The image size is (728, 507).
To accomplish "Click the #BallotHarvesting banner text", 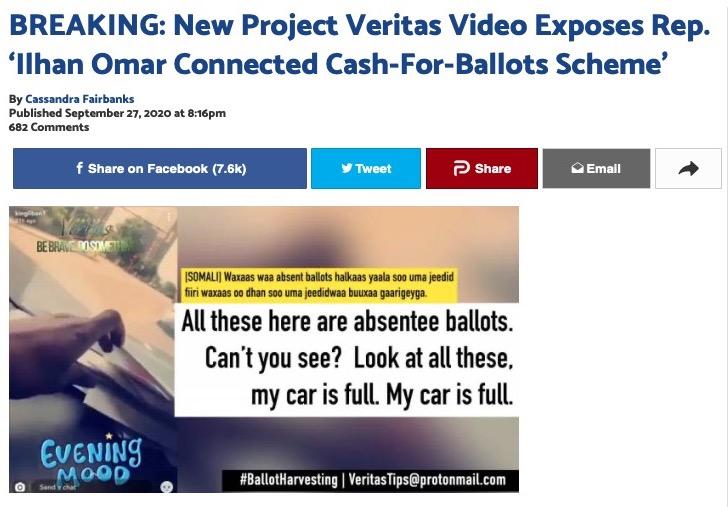I will point(370,480).
